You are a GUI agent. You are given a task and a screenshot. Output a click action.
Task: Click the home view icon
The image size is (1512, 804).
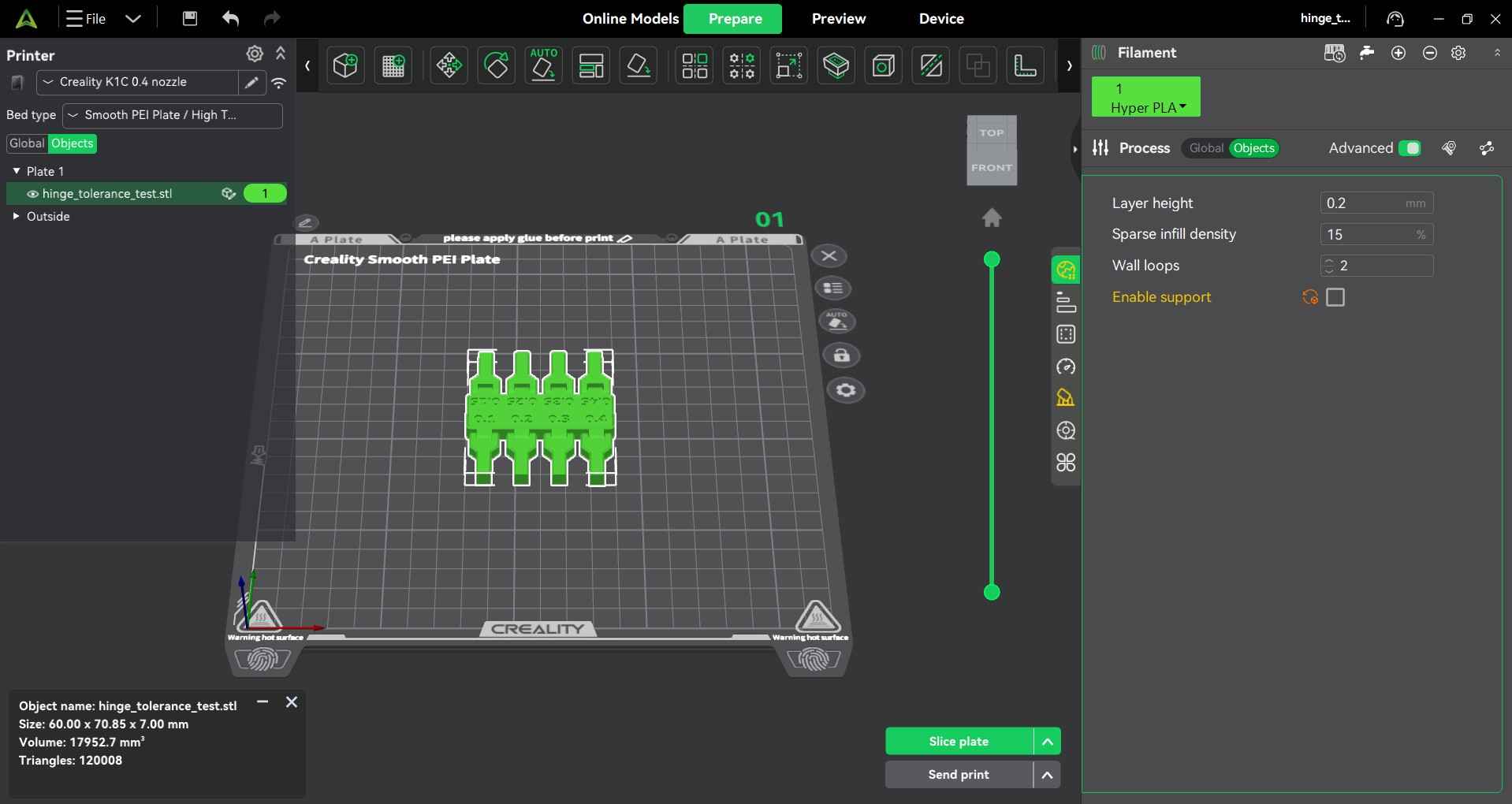[992, 218]
